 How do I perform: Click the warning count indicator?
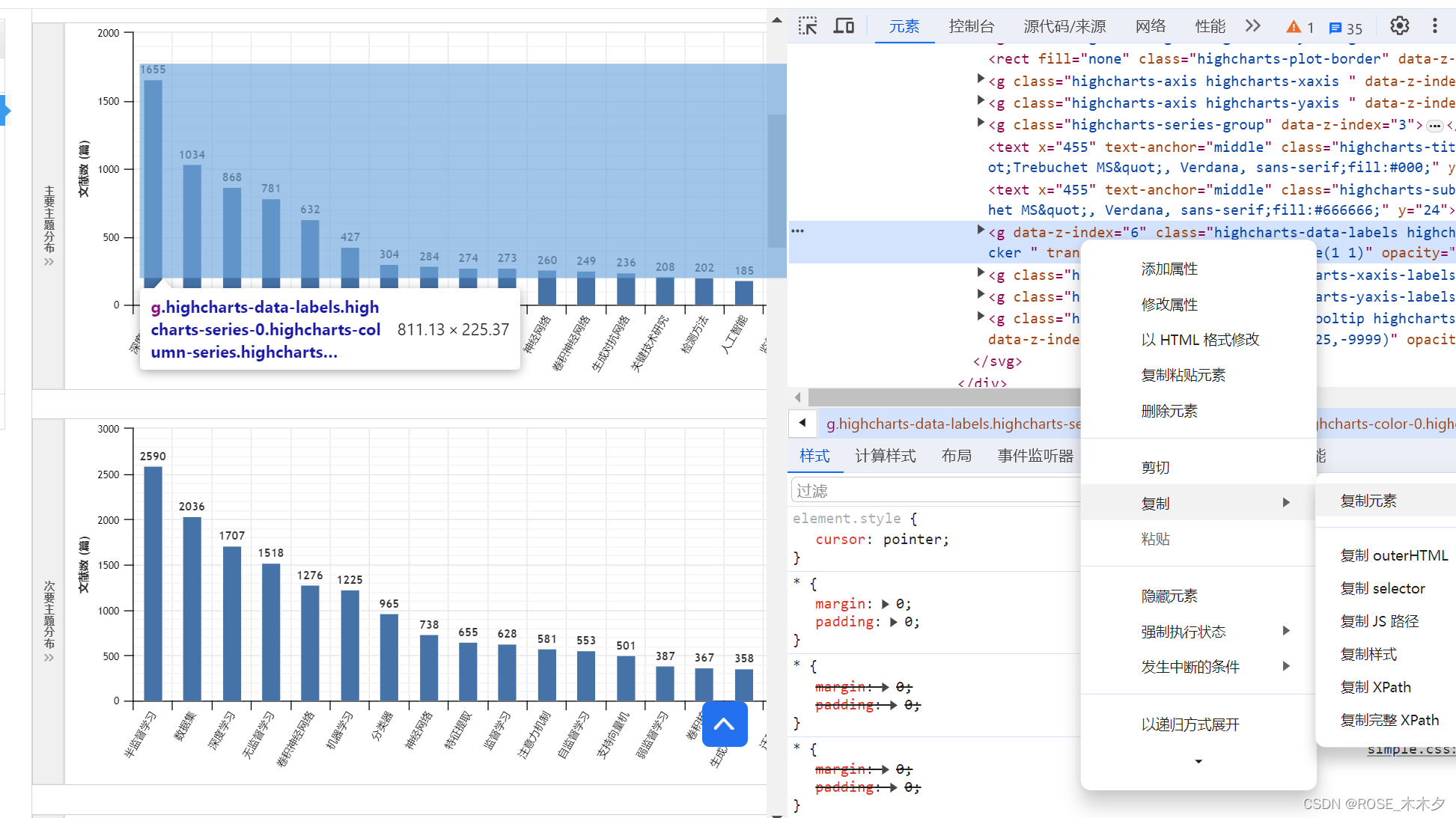1300,28
